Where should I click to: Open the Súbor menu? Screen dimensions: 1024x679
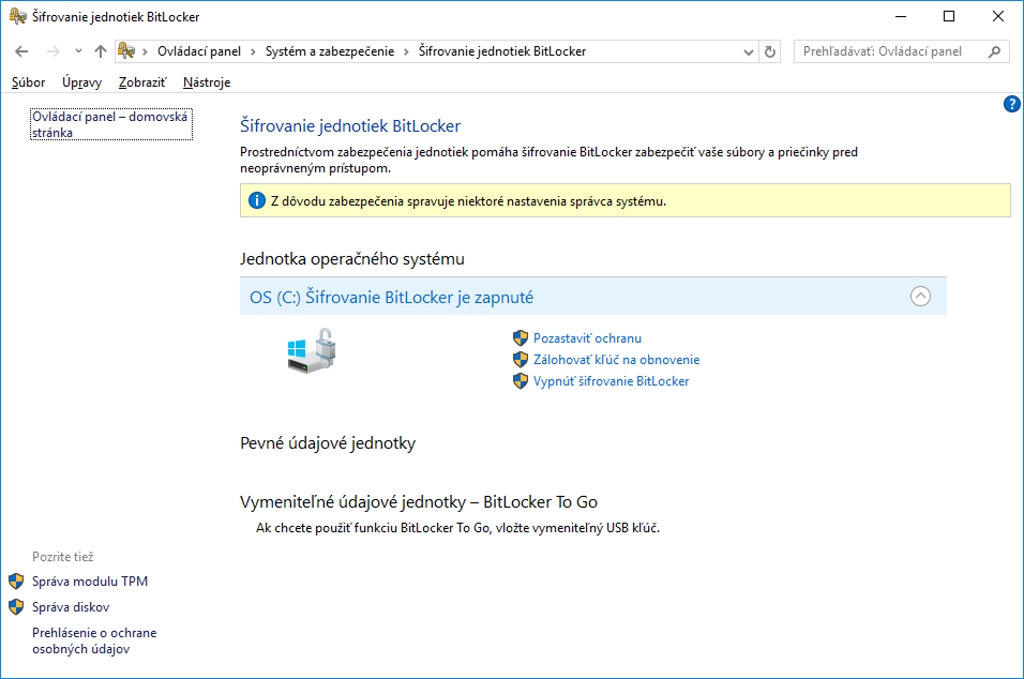tap(28, 83)
